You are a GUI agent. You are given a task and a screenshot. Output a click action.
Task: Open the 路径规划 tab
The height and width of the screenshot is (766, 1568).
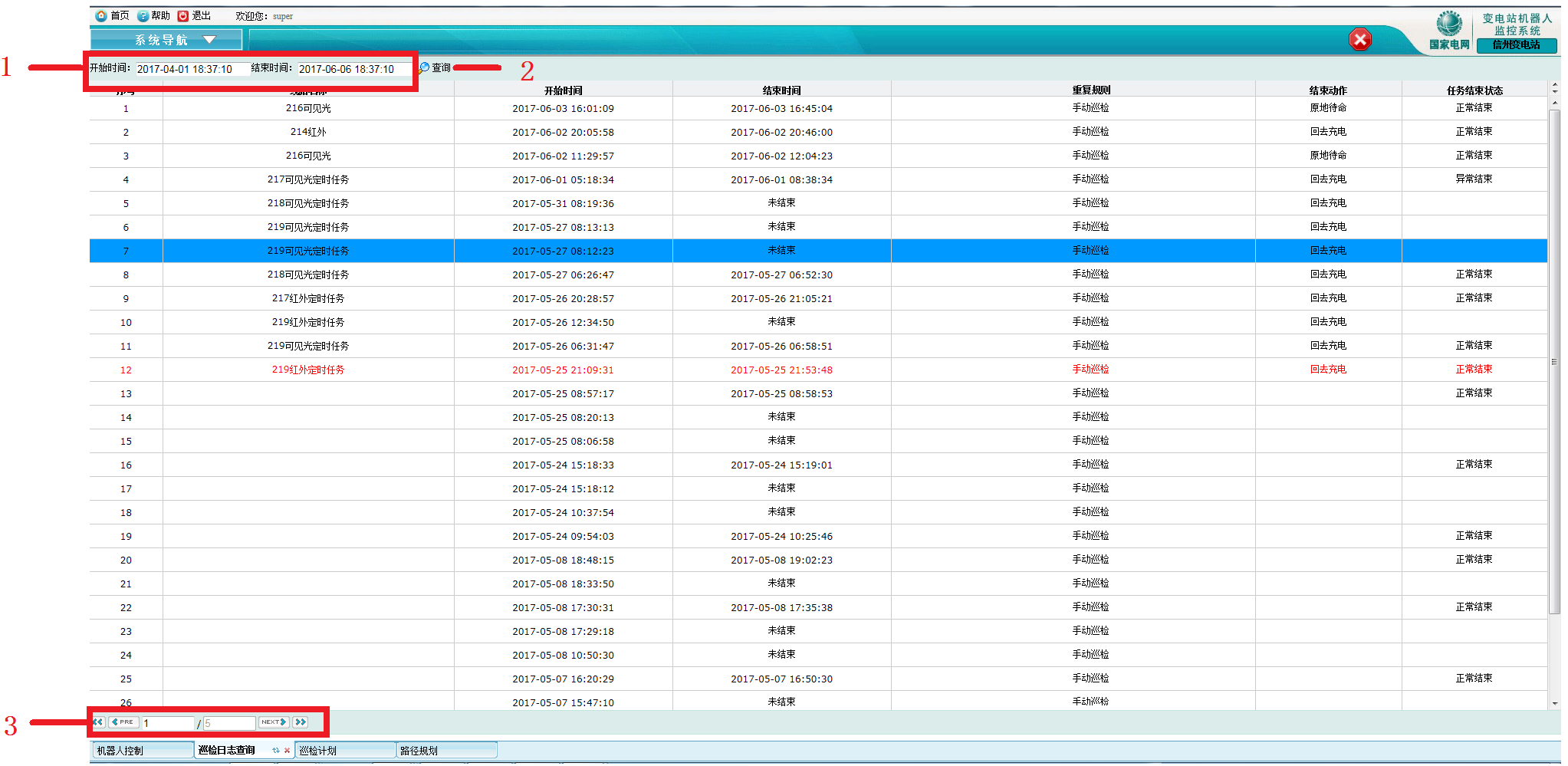445,751
